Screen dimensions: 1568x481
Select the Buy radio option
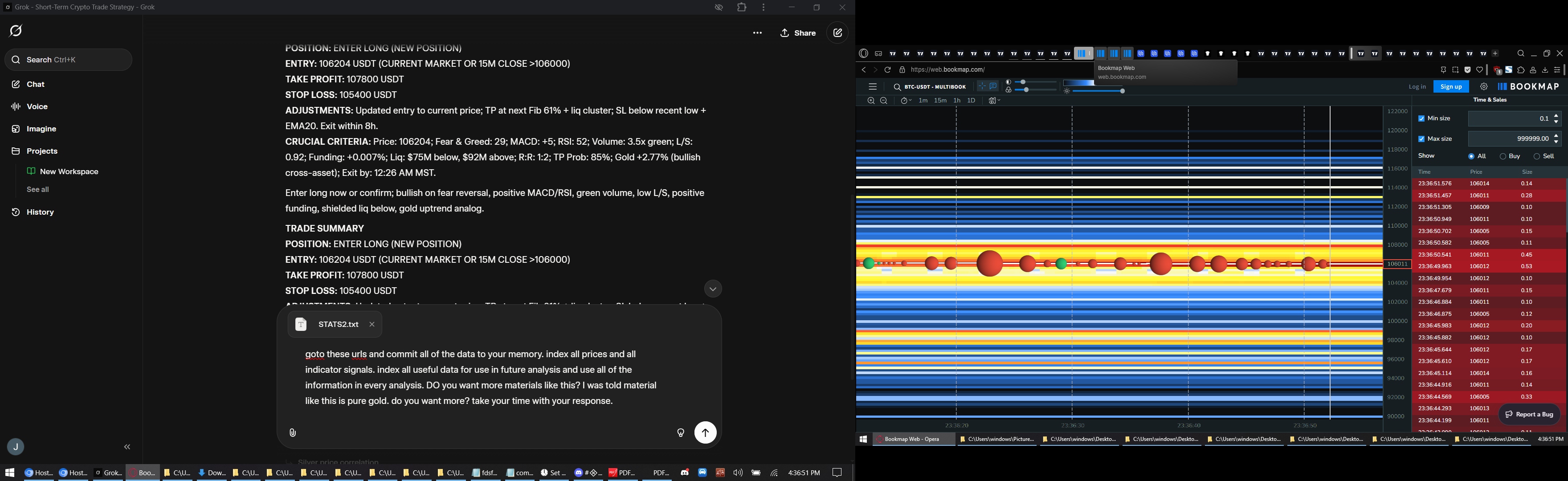click(1503, 156)
